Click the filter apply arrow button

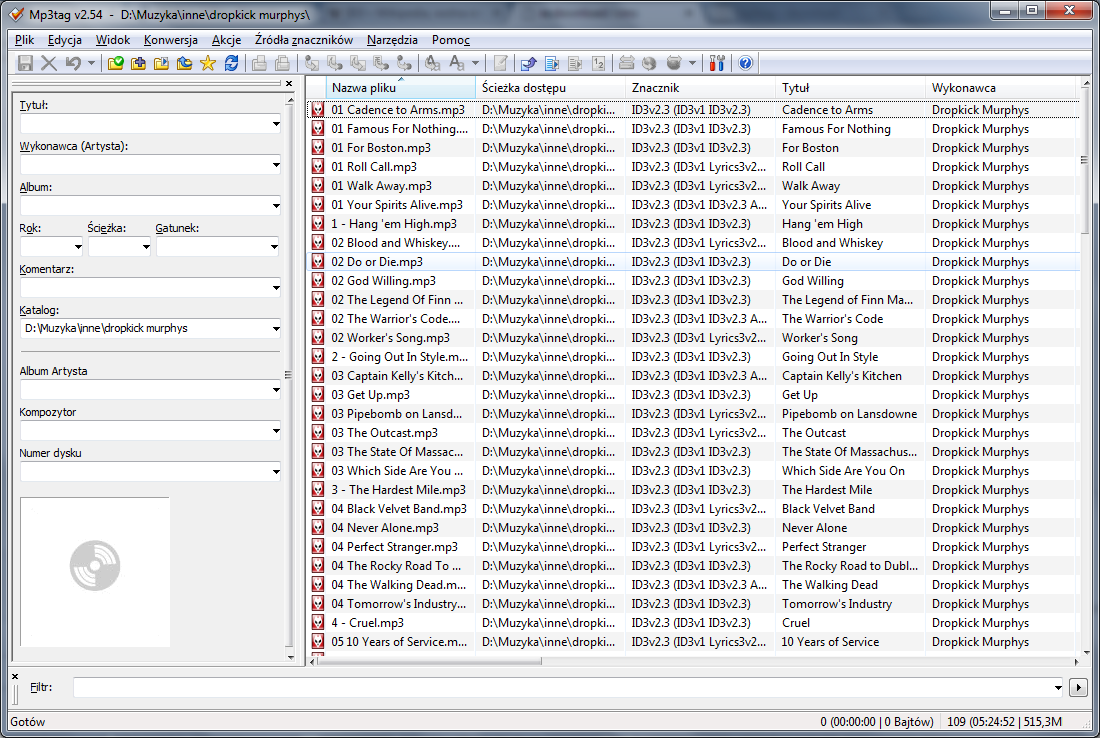1078,687
